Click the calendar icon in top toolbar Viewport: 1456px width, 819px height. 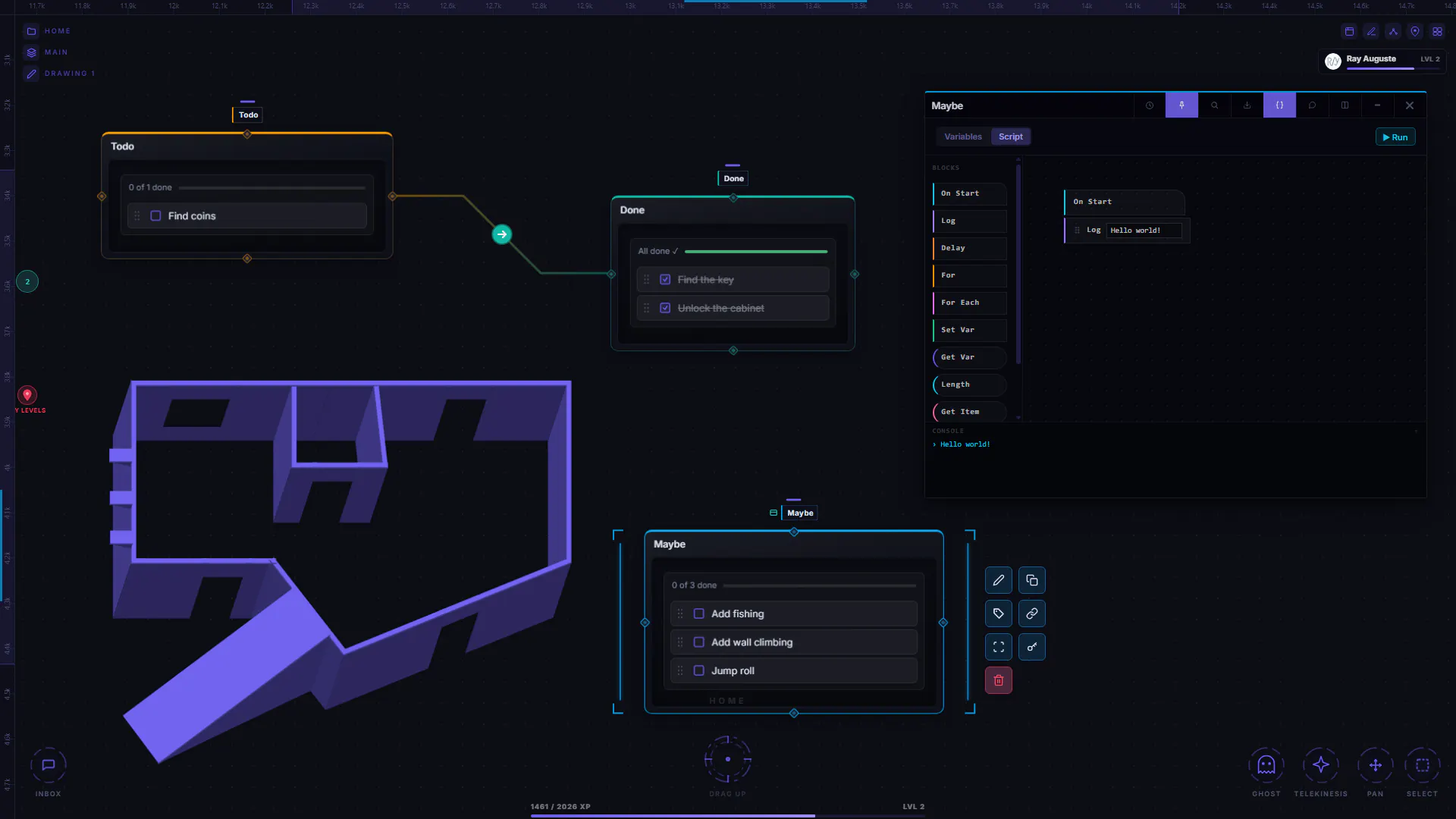1349,31
